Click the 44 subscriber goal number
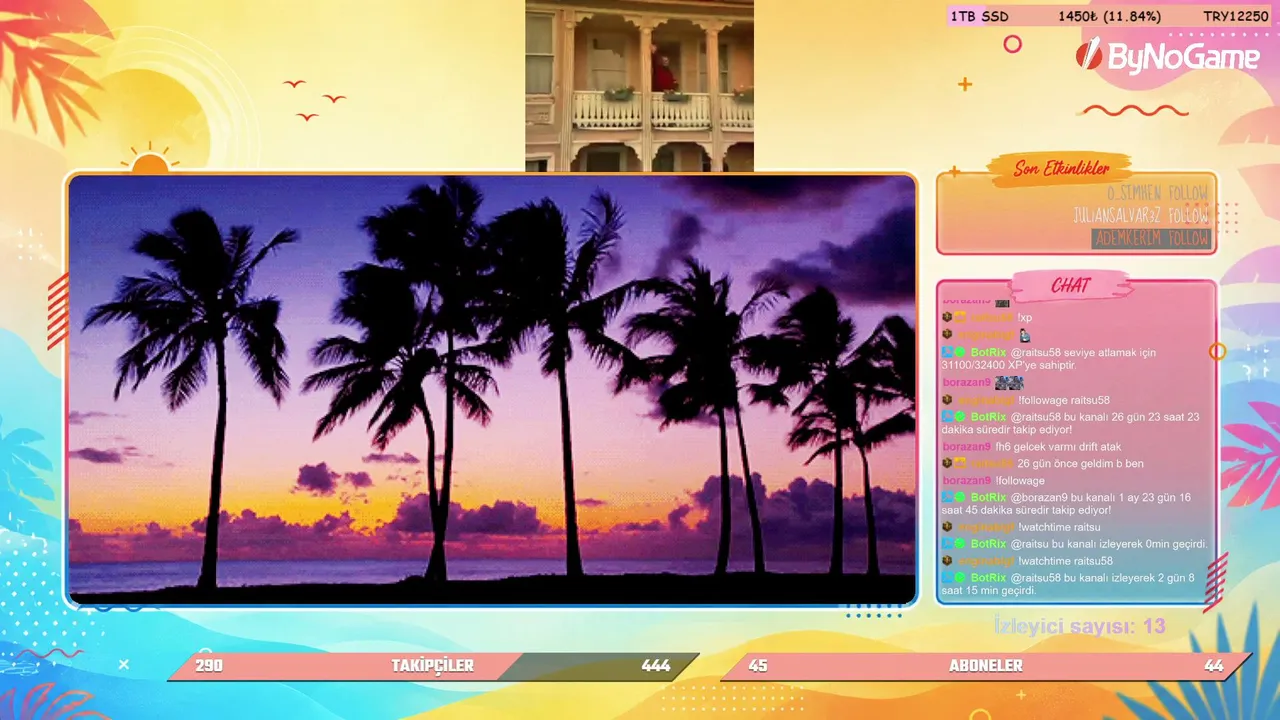The image size is (1280, 720). click(x=1214, y=666)
